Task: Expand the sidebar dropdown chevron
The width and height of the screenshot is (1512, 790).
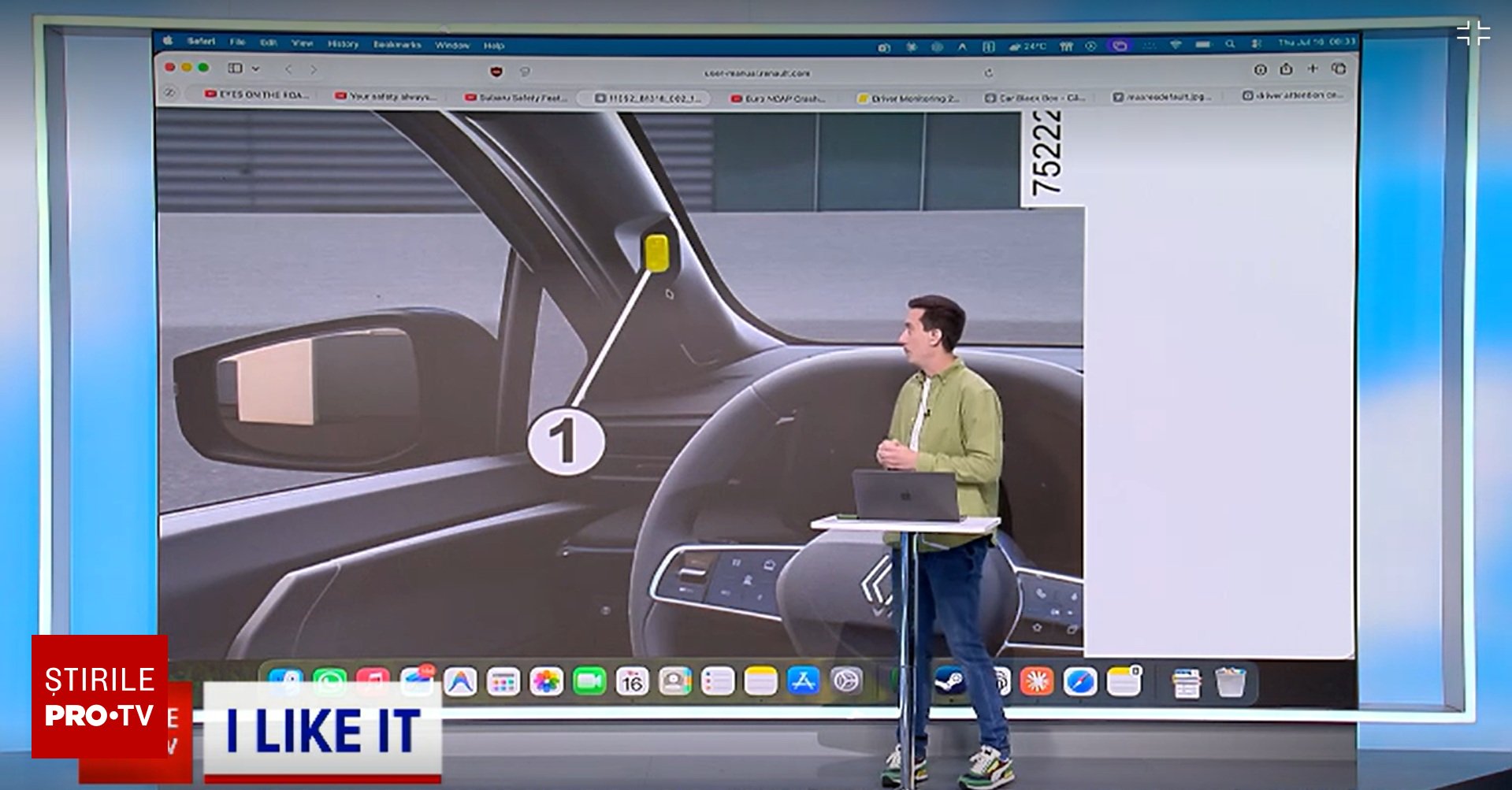Action: click(255, 69)
